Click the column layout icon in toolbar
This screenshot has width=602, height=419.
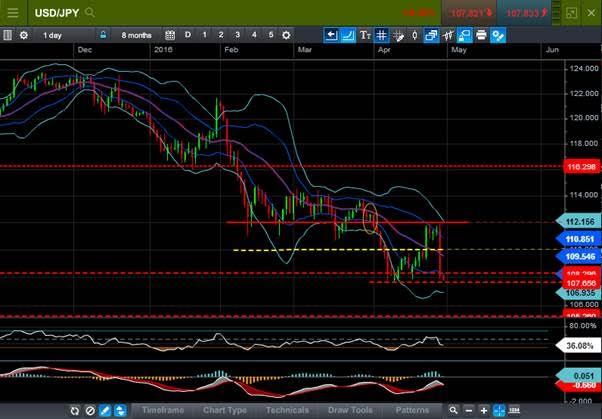tap(7, 35)
